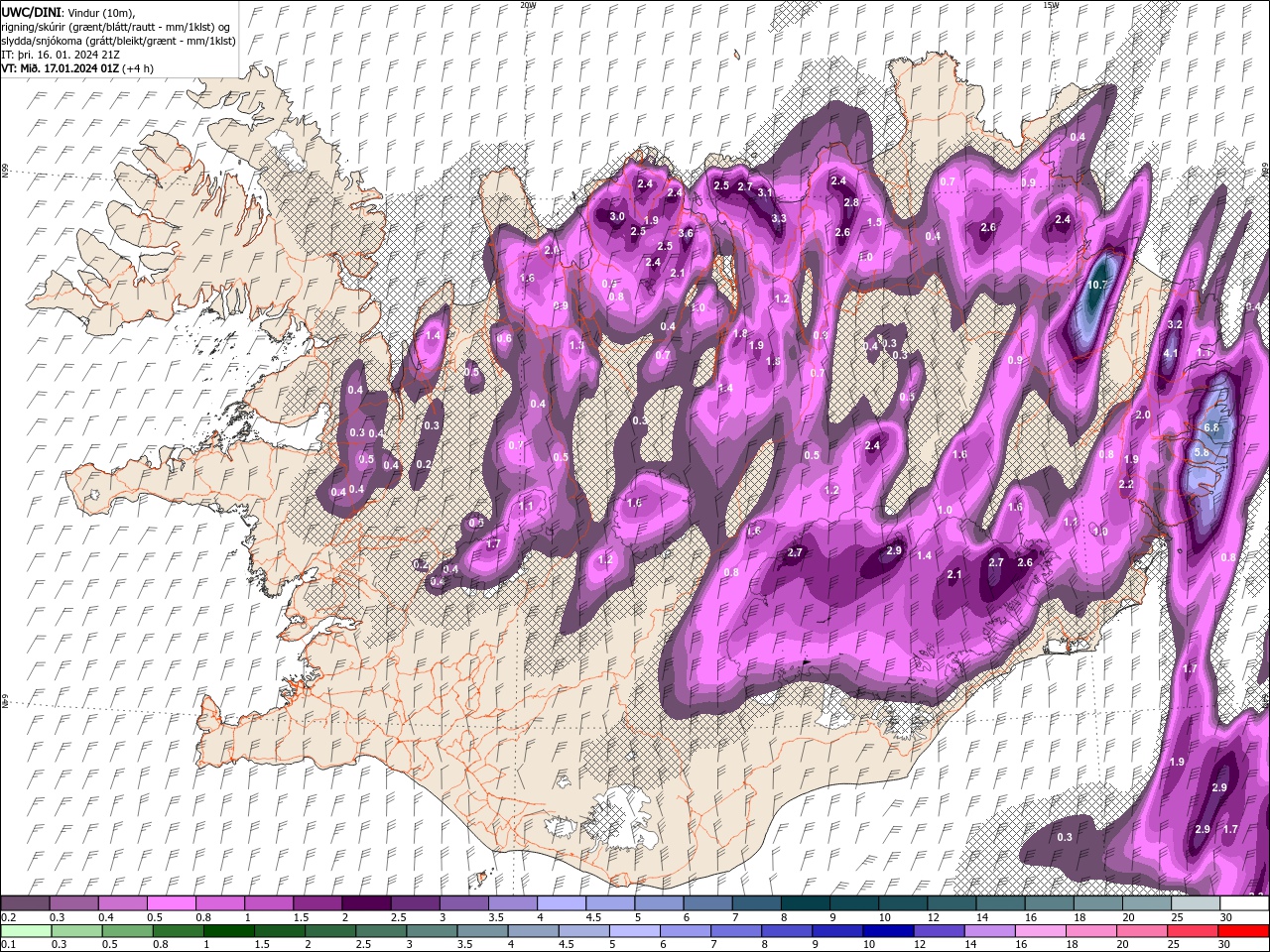Screen dimensions: 1270x952
Task: Select the red 30 swatch in rain legend
Action: [x=1244, y=931]
